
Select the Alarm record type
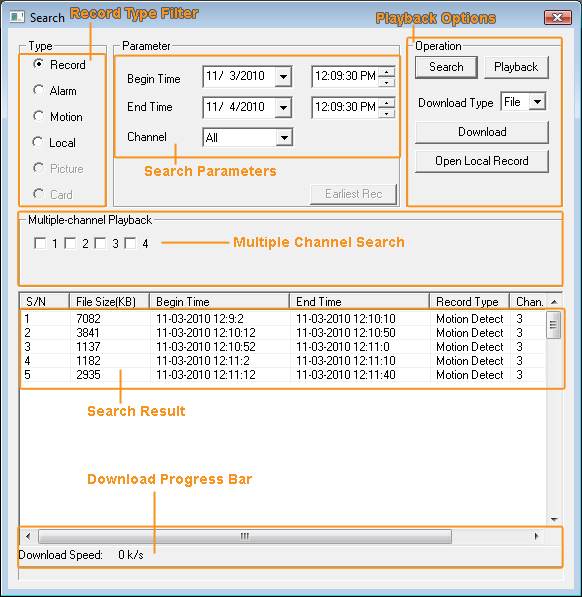[38, 90]
